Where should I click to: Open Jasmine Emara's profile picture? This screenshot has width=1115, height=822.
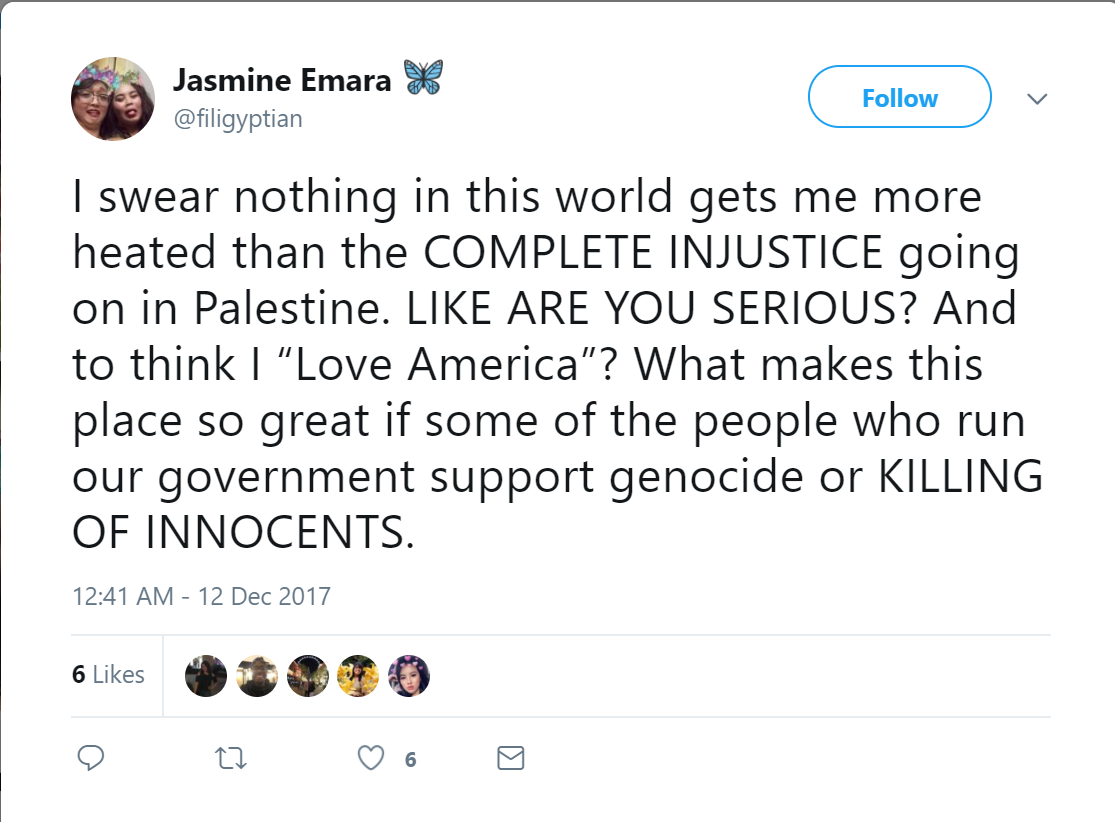[x=113, y=98]
